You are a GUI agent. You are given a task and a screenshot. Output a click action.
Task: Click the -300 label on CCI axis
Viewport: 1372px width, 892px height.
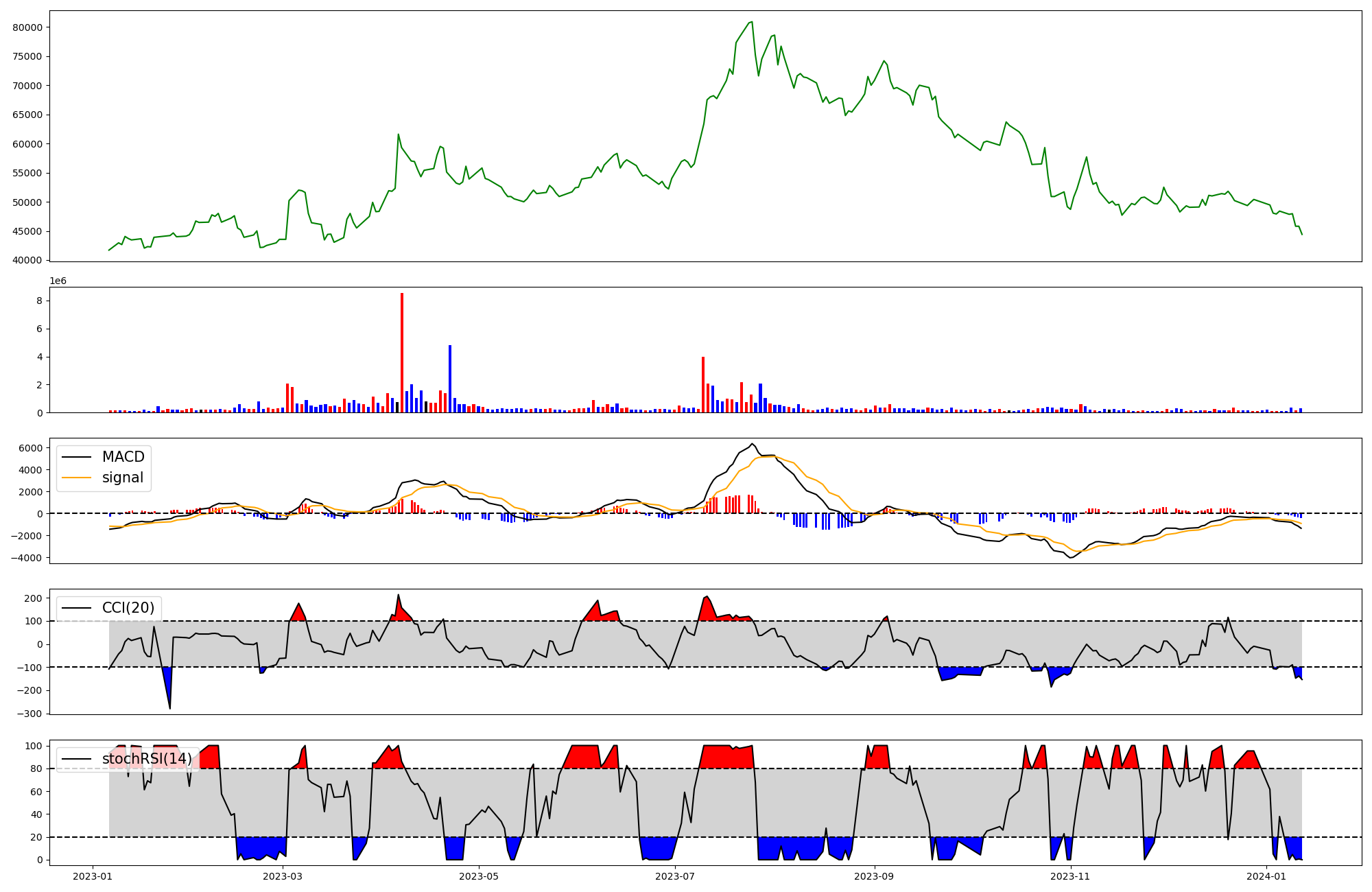tap(28, 714)
